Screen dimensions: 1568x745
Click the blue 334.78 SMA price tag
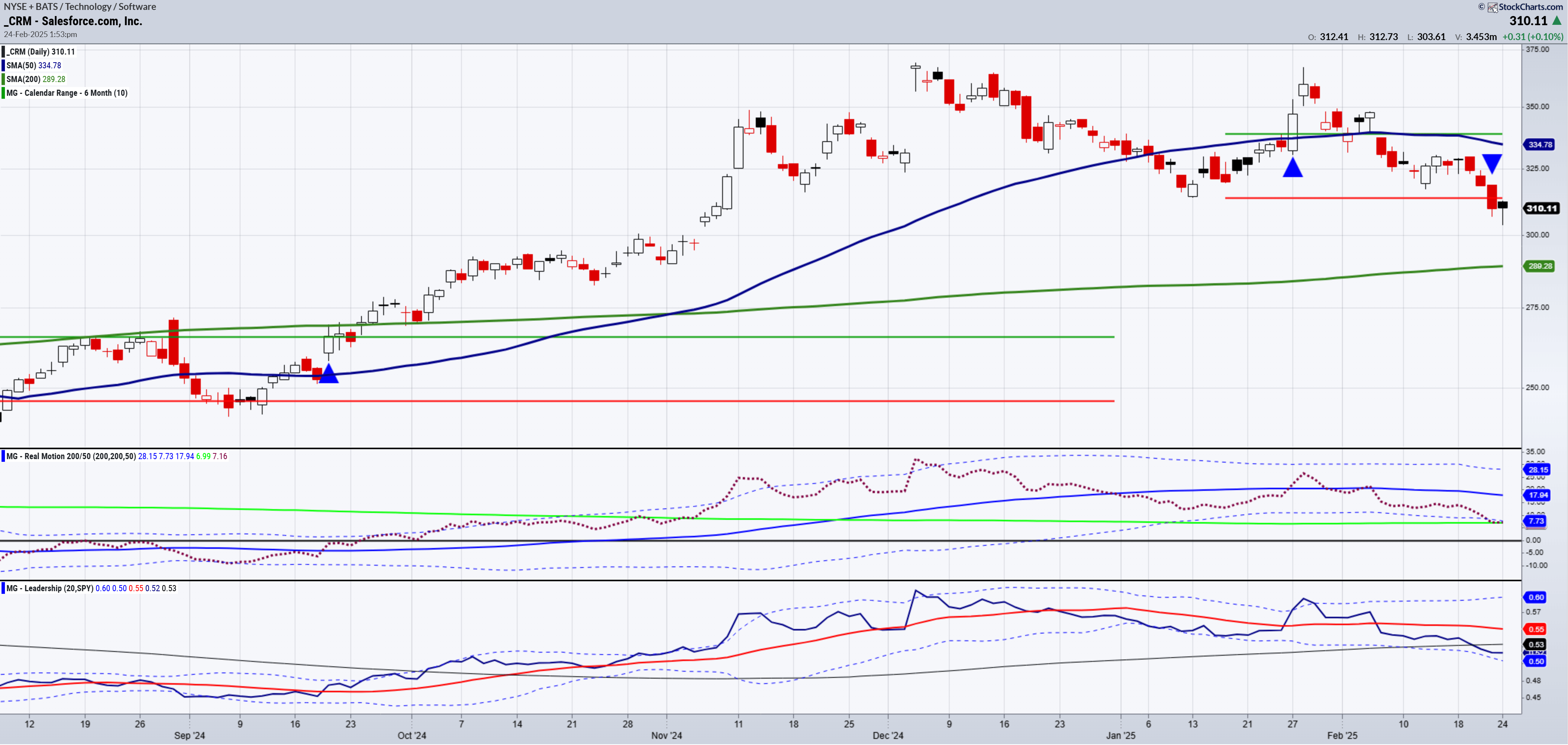pyautogui.click(x=1539, y=144)
